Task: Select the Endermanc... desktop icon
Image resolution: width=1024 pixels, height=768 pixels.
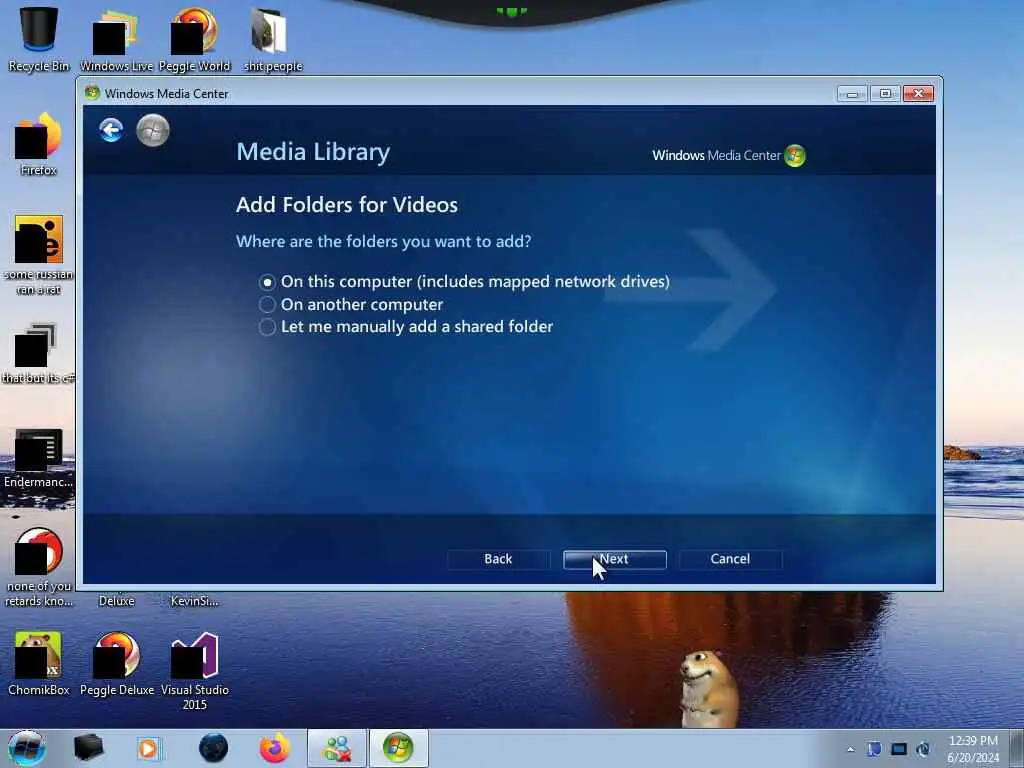Action: pos(39,458)
